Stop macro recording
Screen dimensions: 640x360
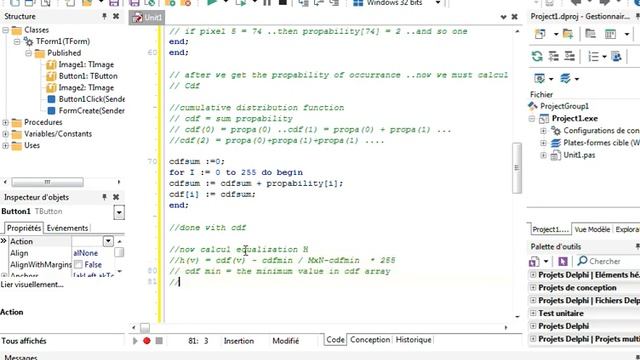point(159,340)
